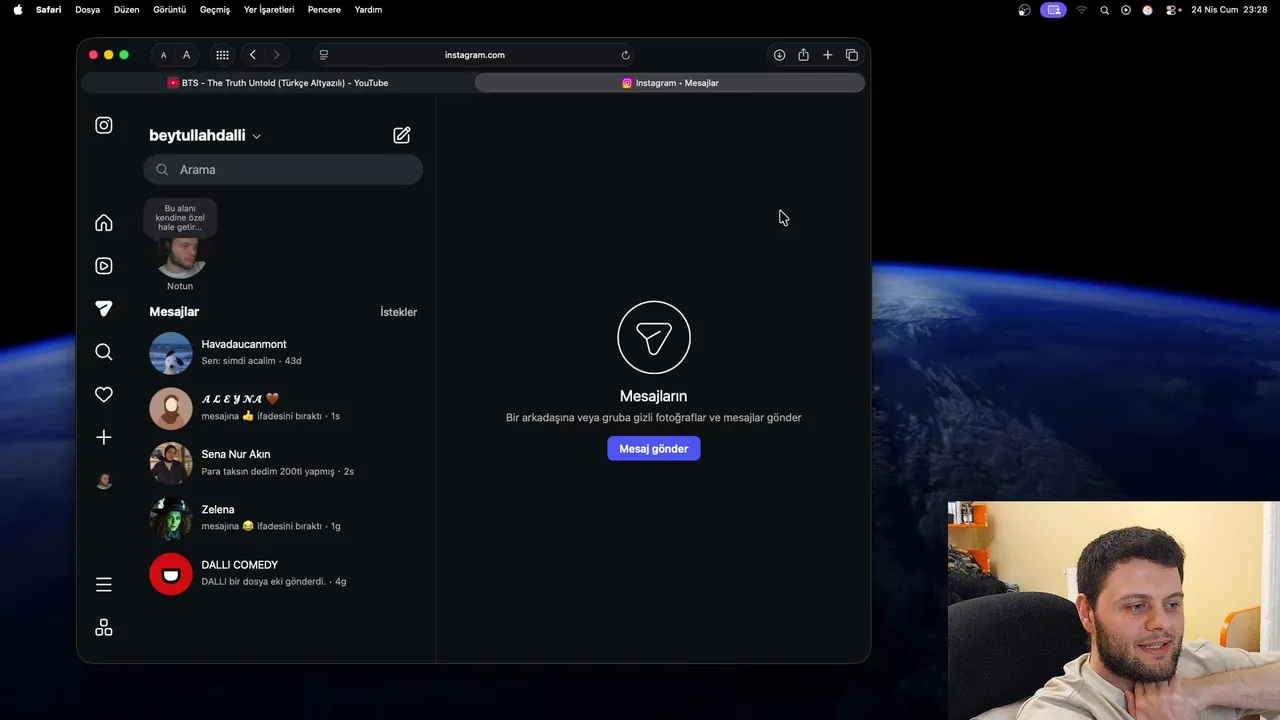The width and height of the screenshot is (1280, 720).
Task: Decrease text size small A button
Action: tap(164, 55)
